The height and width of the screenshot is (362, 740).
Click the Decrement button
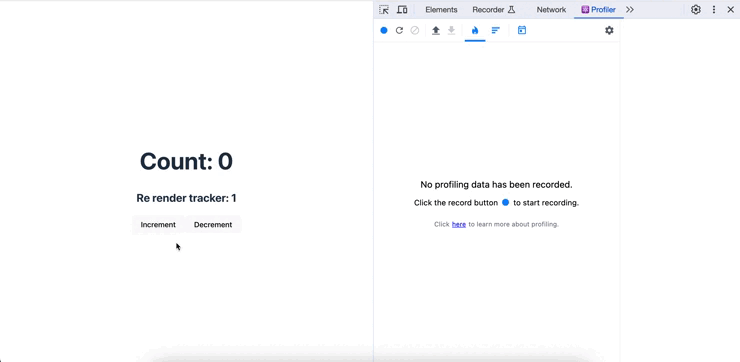pyautogui.click(x=213, y=225)
